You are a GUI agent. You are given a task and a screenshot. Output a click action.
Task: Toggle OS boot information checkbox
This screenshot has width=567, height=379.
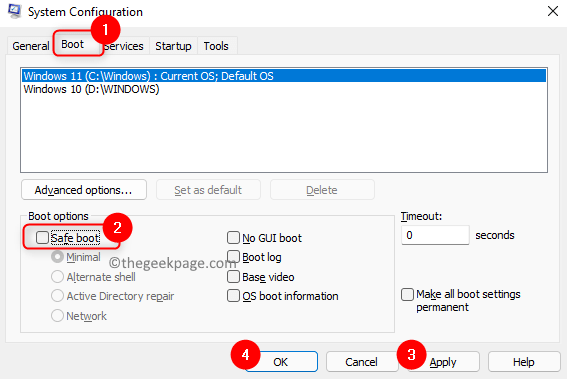click(233, 296)
